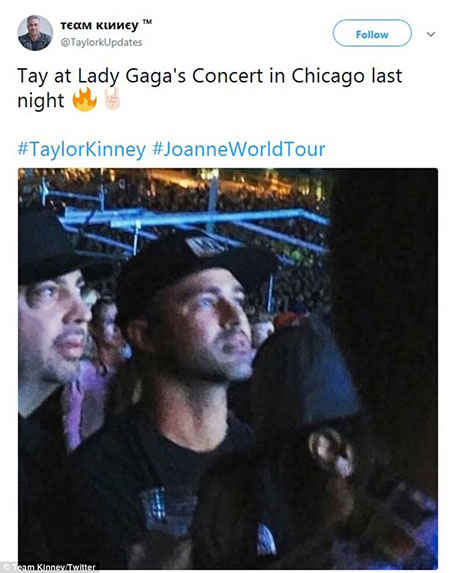Image resolution: width=450 pixels, height=573 pixels.
Task: Click the Team Kinney/Twitter photo credit
Action: click(x=54, y=568)
